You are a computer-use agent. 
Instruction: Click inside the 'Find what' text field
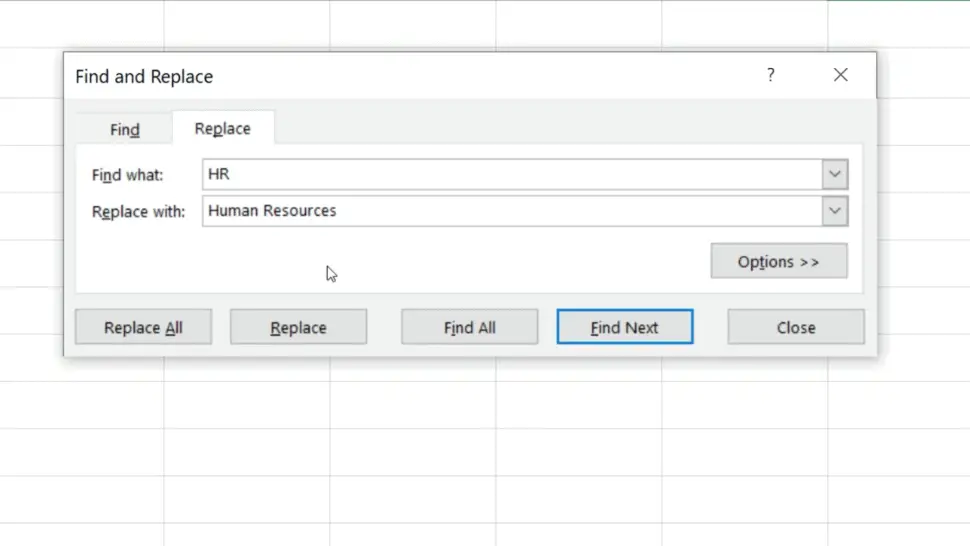coord(510,174)
